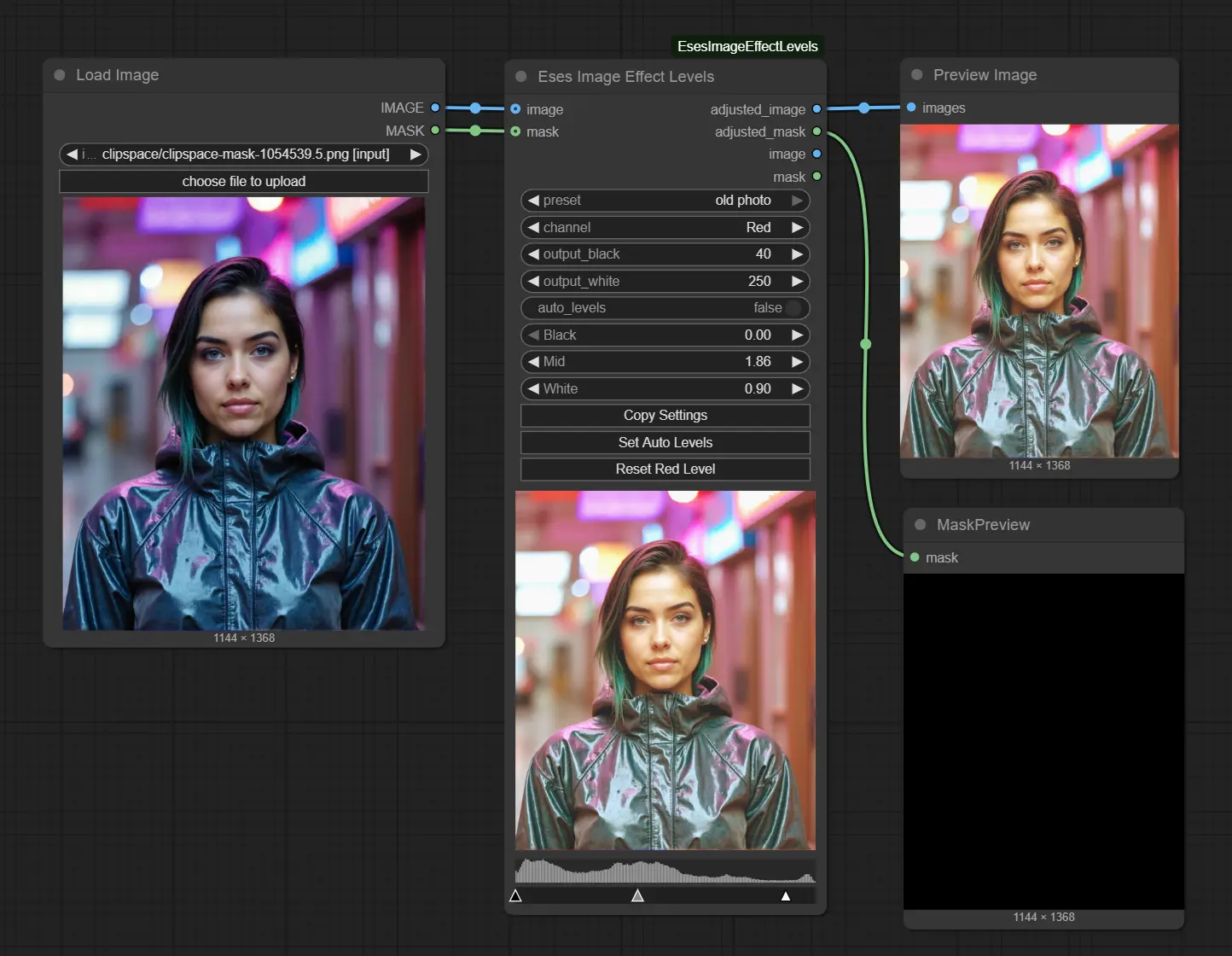Increase output_black value with right arrow
The width and height of the screenshot is (1232, 956).
[x=797, y=254]
